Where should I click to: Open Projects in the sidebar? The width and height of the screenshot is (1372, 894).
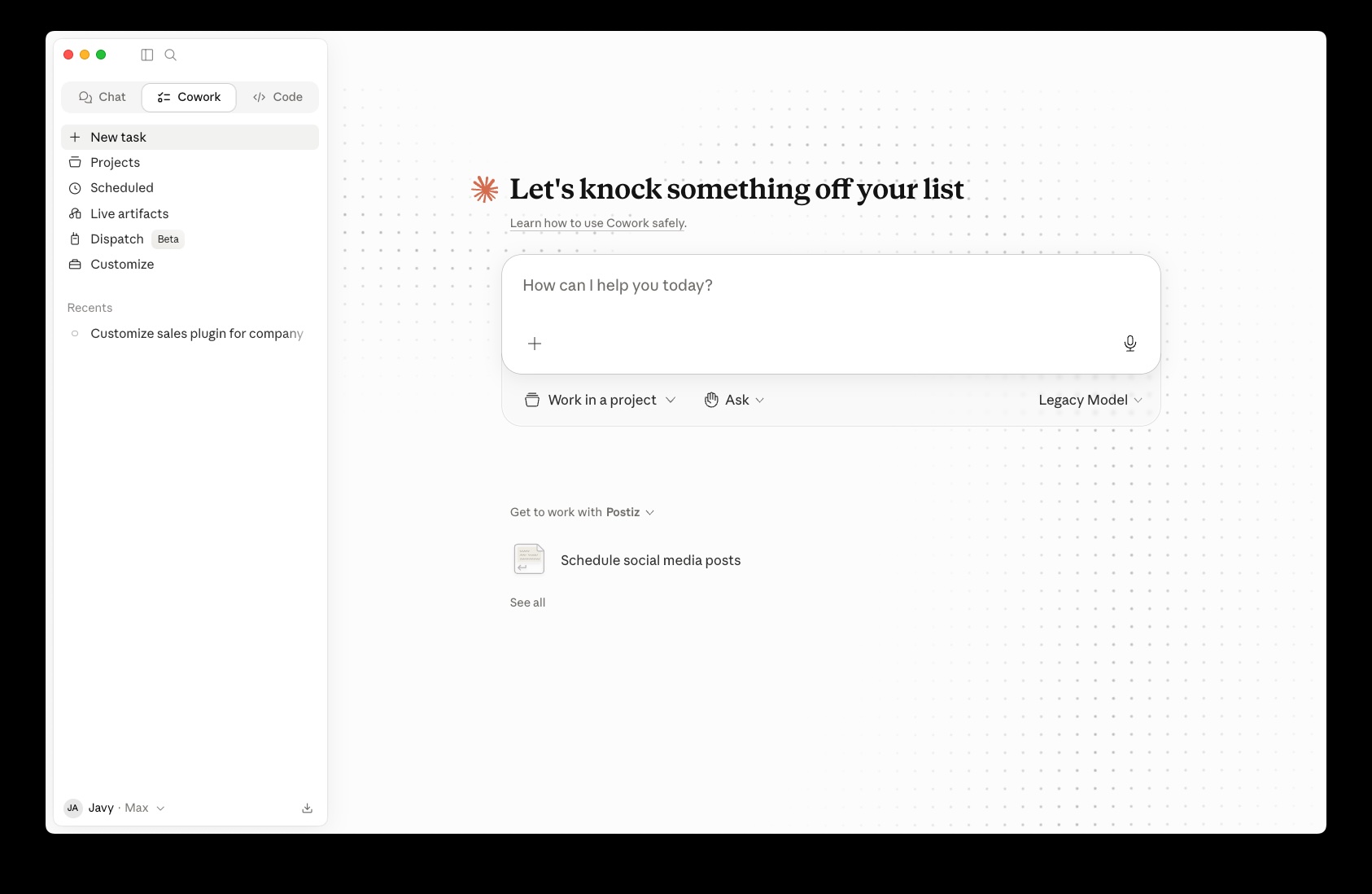[190, 162]
